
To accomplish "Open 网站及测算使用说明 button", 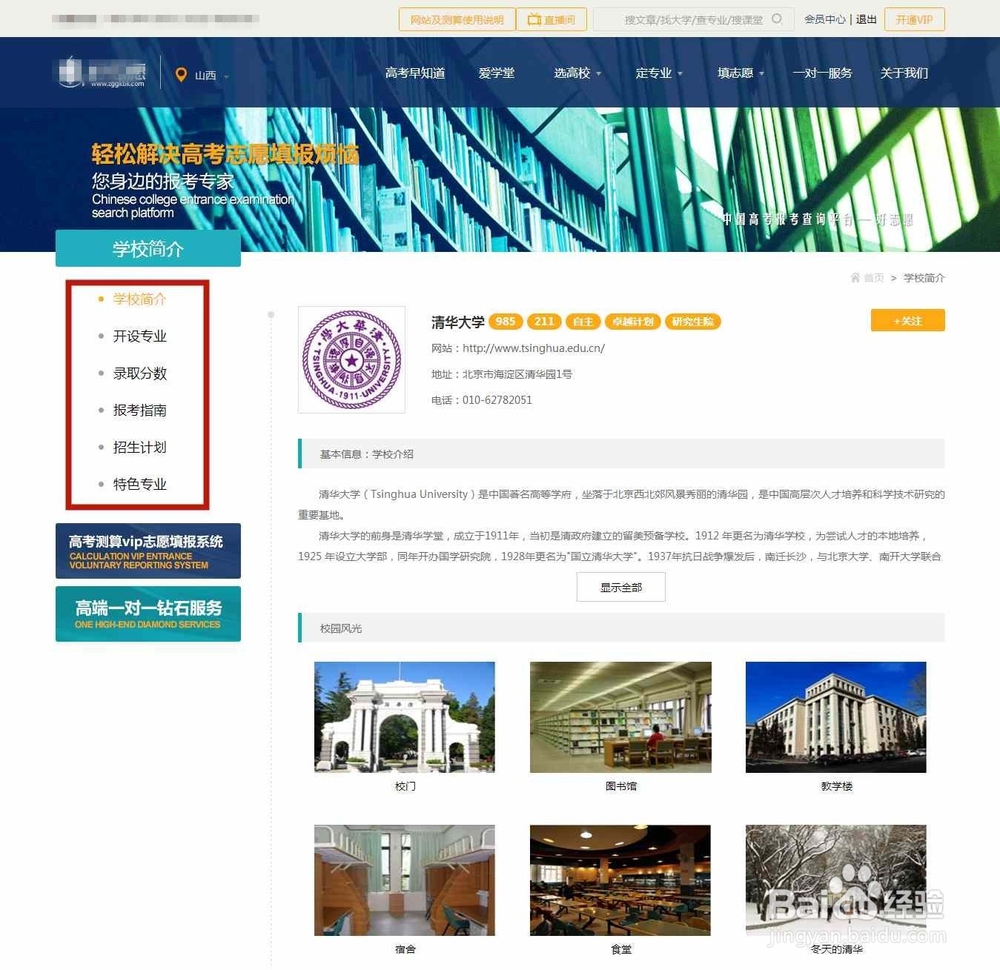I will [x=457, y=19].
